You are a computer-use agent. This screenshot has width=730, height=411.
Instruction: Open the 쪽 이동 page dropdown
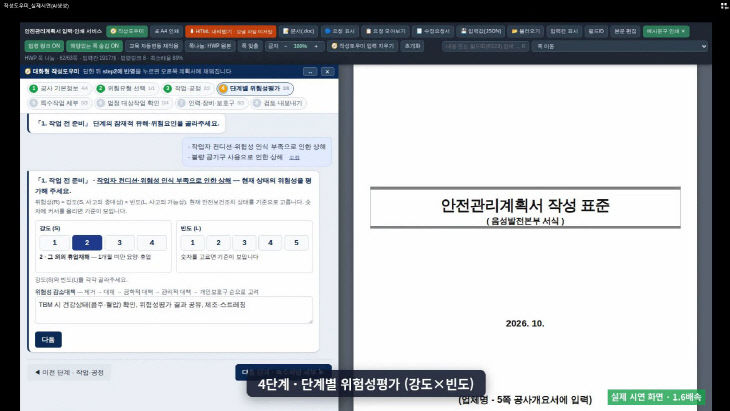click(620, 46)
